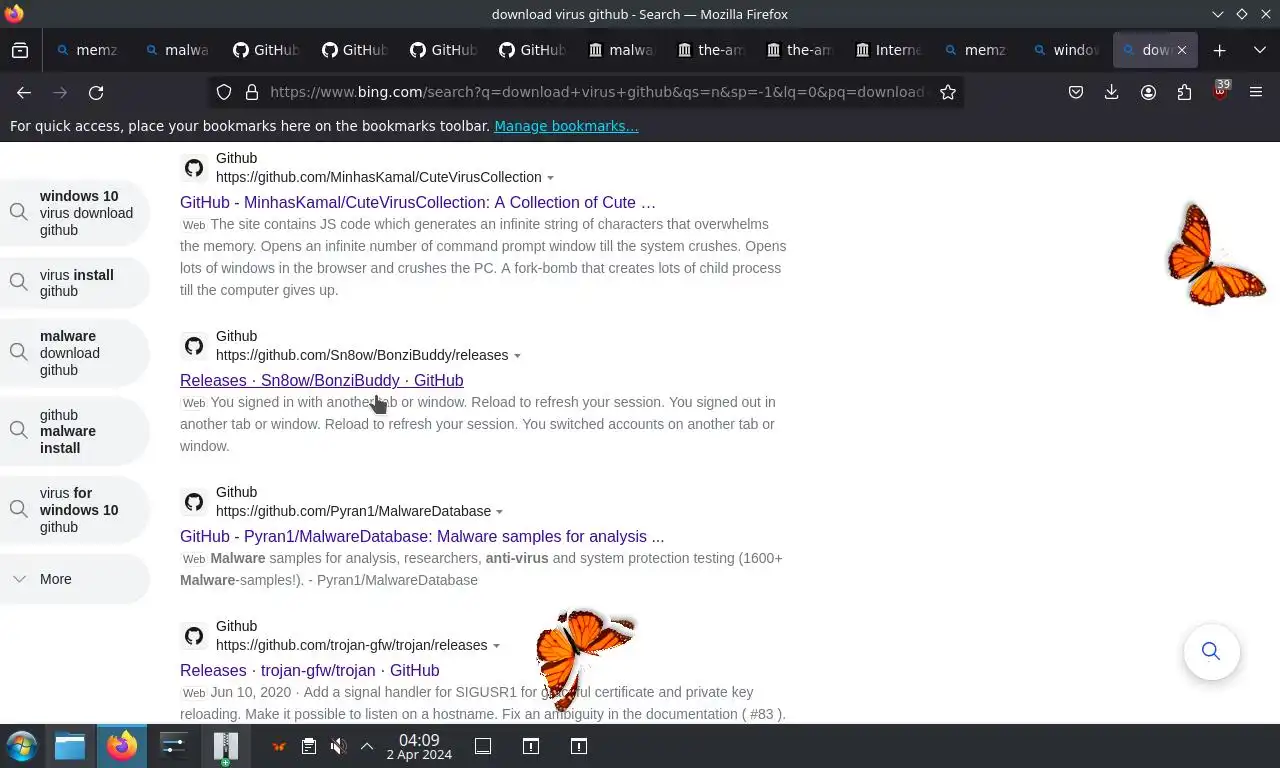
Task: Open system settings sliders taskbar icon
Action: pos(174,746)
